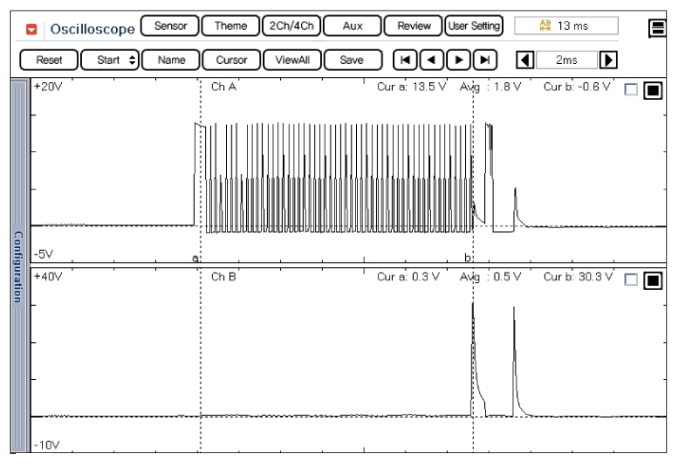Expand the Configuration side panel
Image resolution: width=677 pixels, height=464 pixels.
[x=16, y=266]
